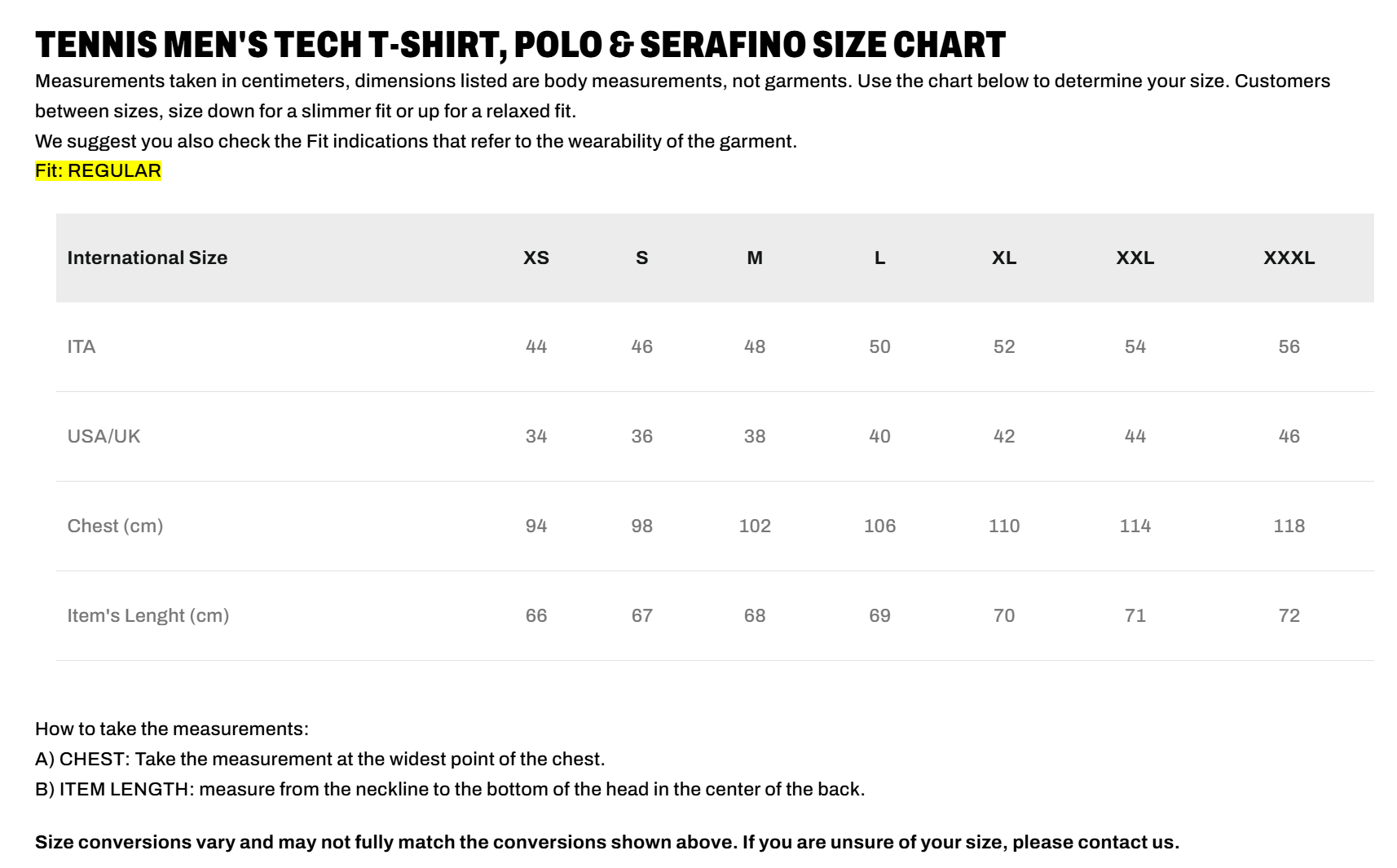Click the XS column header
1397x868 pixels.
click(x=535, y=258)
